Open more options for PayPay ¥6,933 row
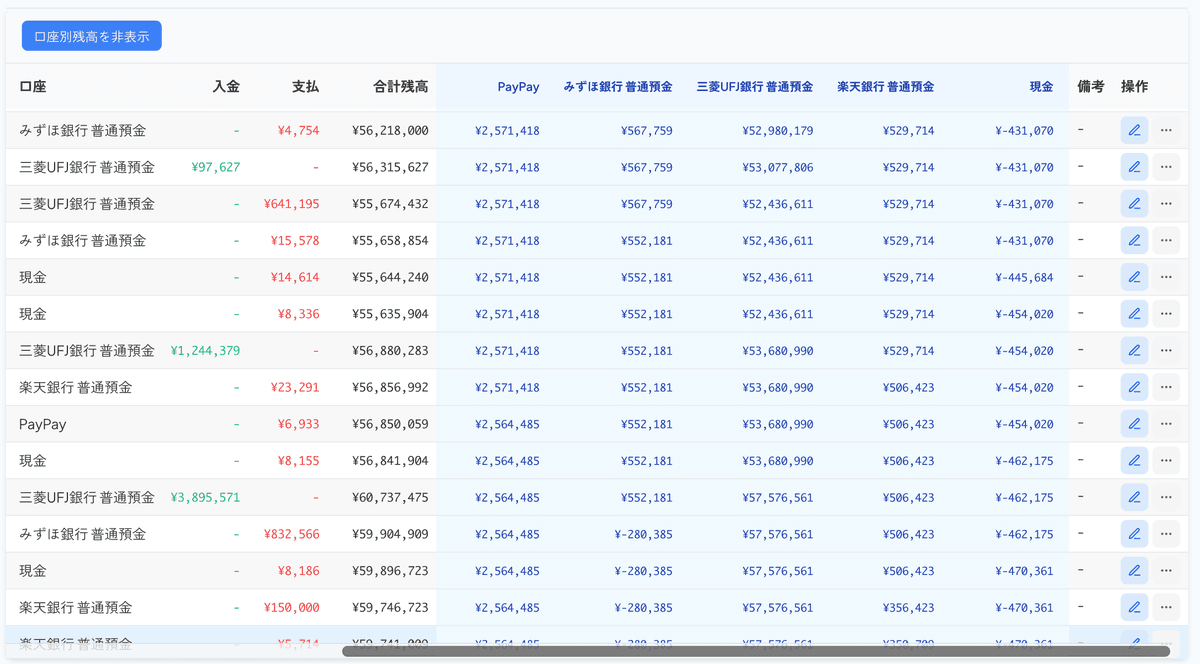Viewport: 1200px width, 664px height. point(1166,424)
